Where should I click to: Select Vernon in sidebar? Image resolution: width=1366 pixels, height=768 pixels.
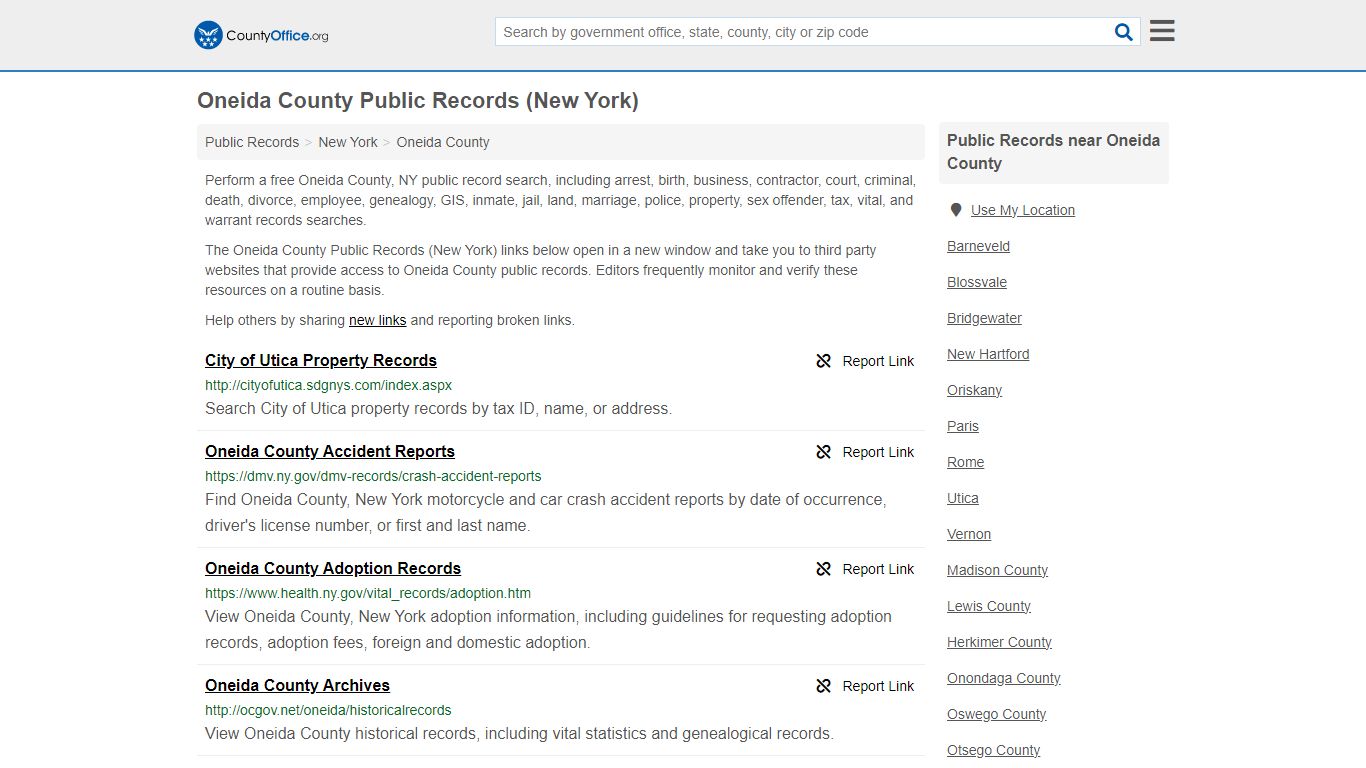(x=969, y=534)
